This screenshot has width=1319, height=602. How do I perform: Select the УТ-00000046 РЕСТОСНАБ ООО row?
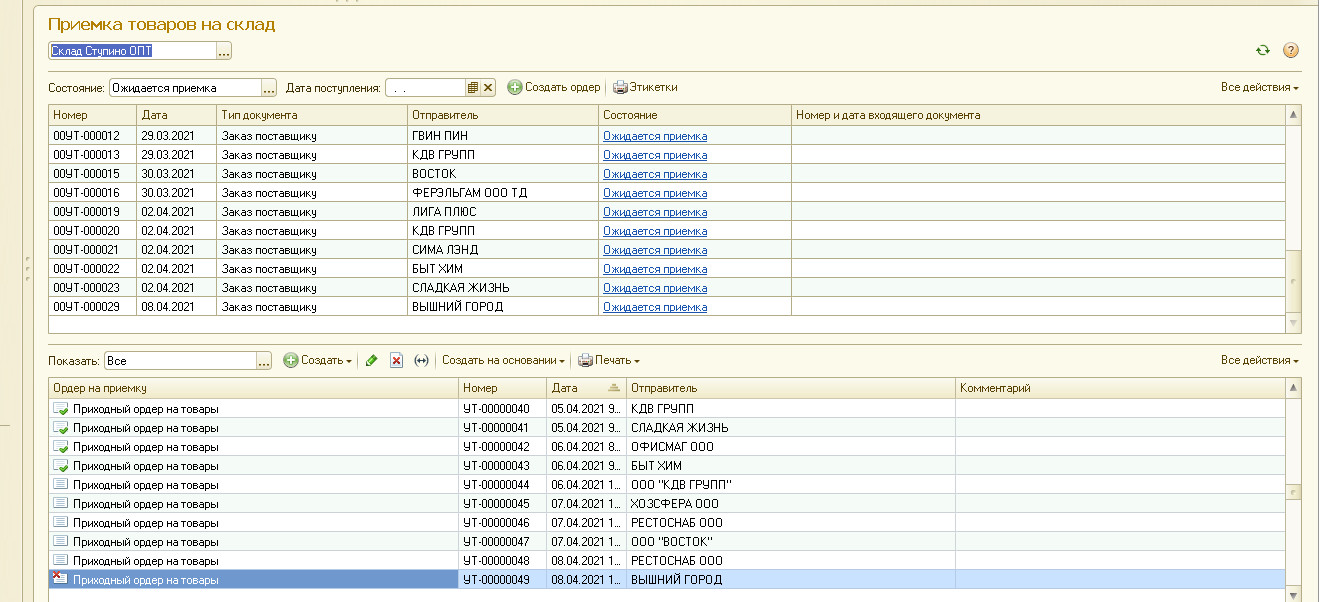tap(500, 522)
